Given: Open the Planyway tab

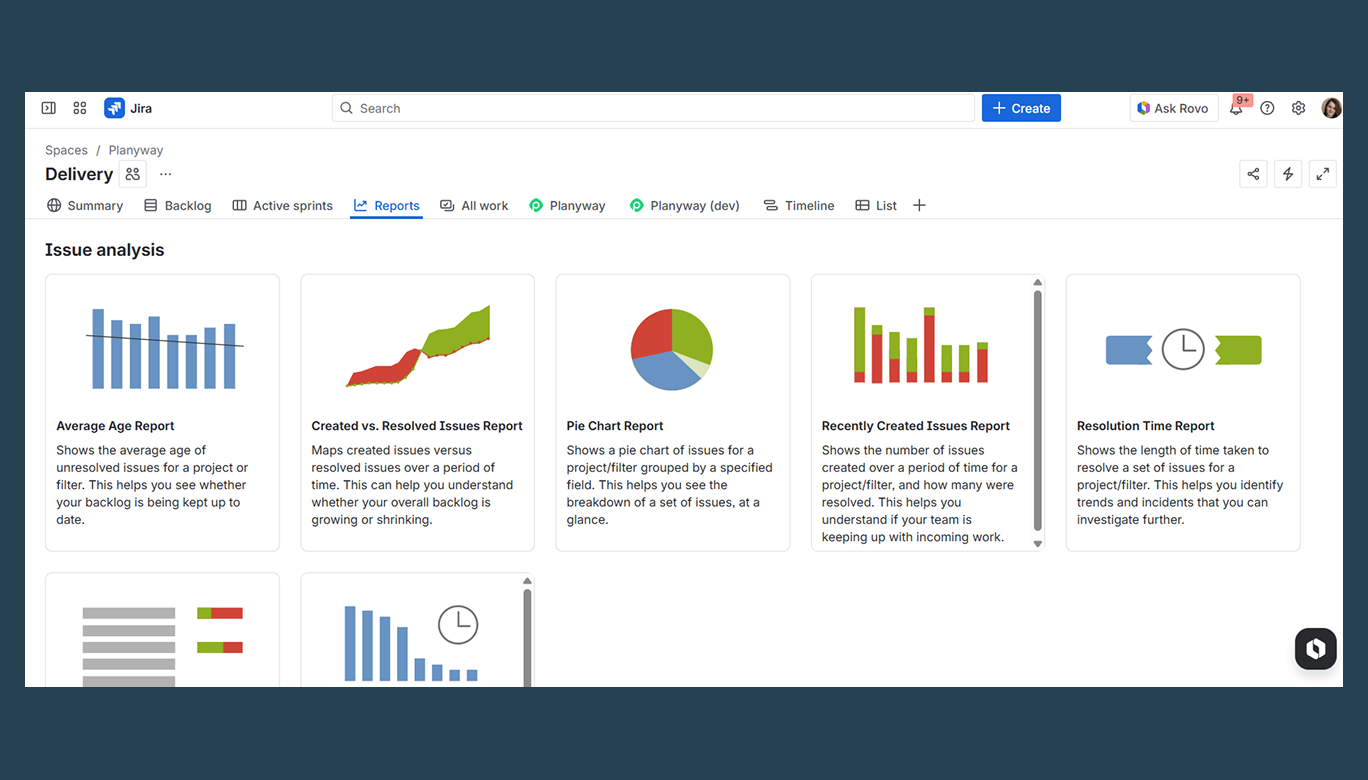Looking at the screenshot, I should (x=567, y=205).
